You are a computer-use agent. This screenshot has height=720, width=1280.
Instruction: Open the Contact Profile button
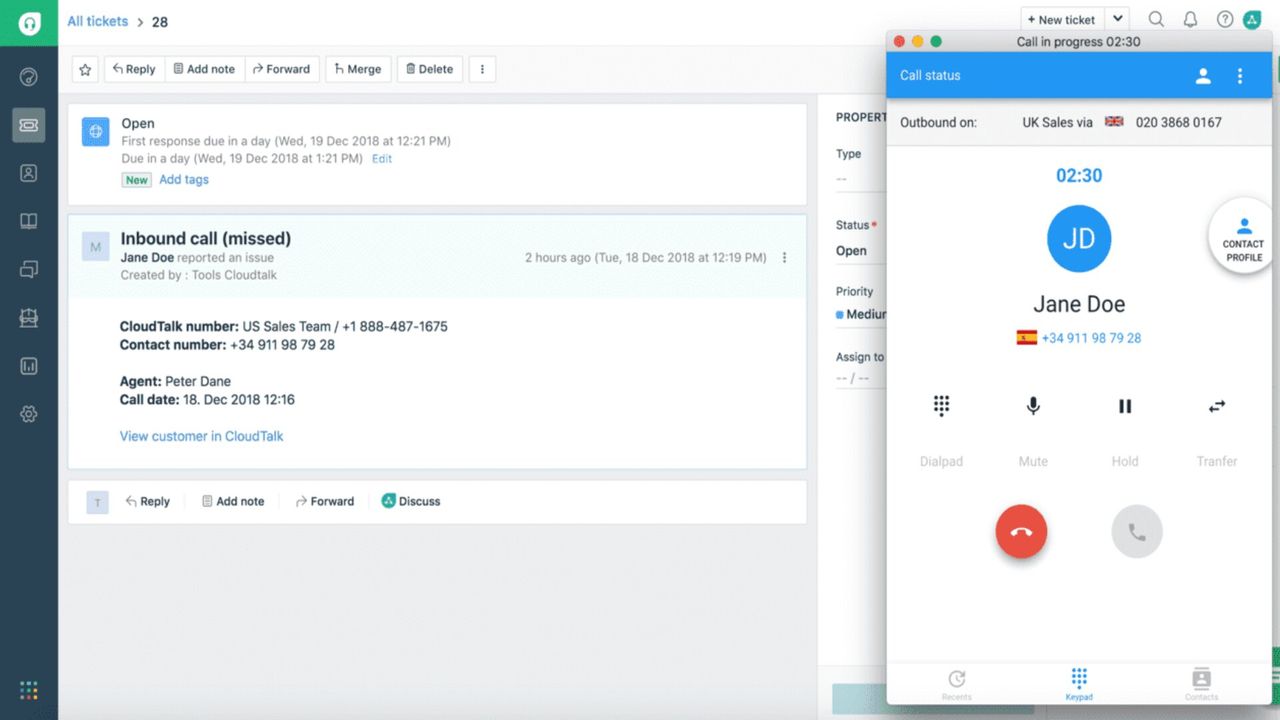pyautogui.click(x=1243, y=236)
